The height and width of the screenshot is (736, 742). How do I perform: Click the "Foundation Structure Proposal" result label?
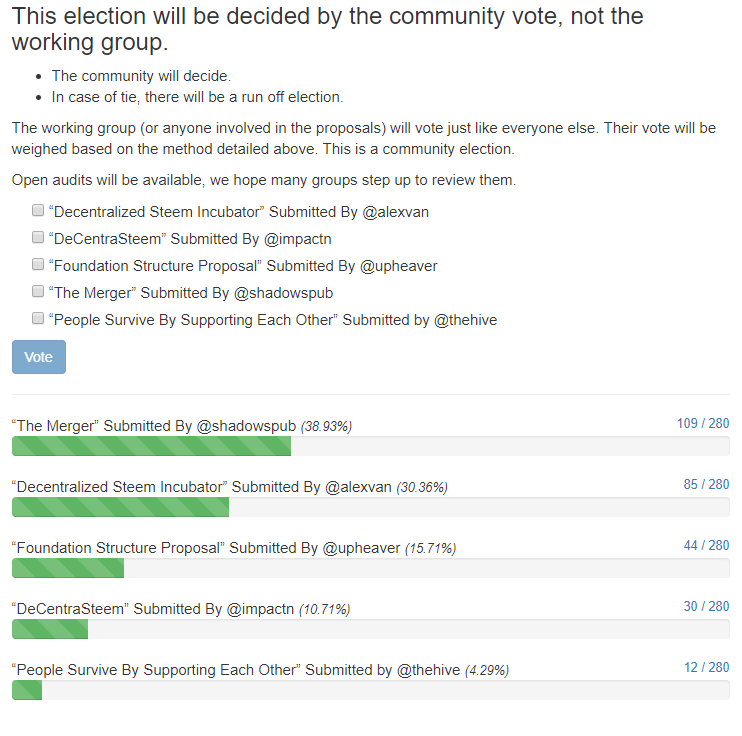233,548
